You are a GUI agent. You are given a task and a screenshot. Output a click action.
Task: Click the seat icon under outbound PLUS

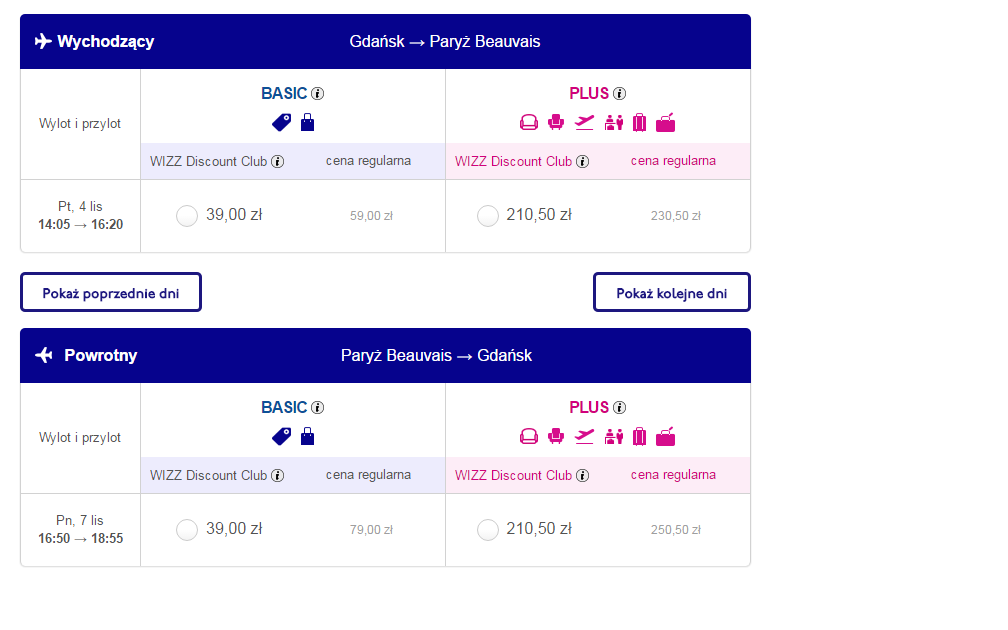[556, 122]
